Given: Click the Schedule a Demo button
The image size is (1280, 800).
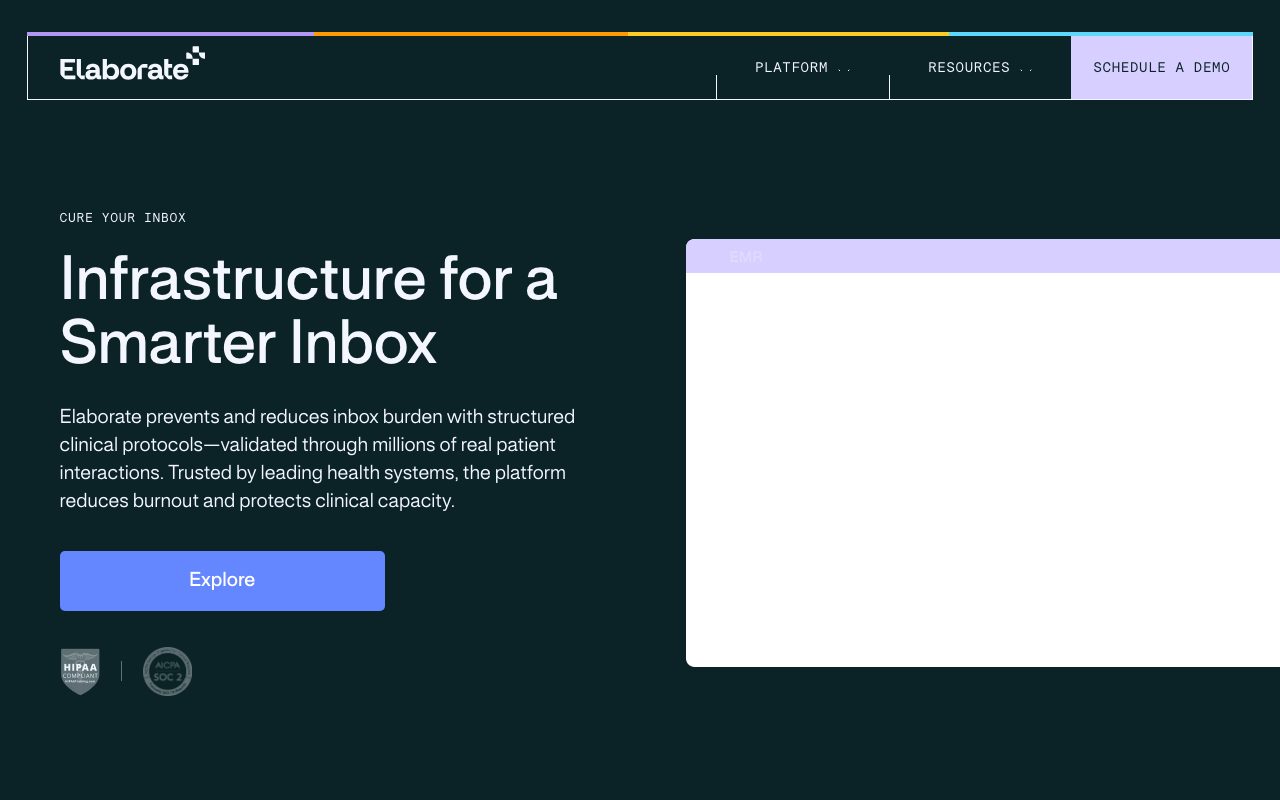Looking at the screenshot, I should 1161,68.
